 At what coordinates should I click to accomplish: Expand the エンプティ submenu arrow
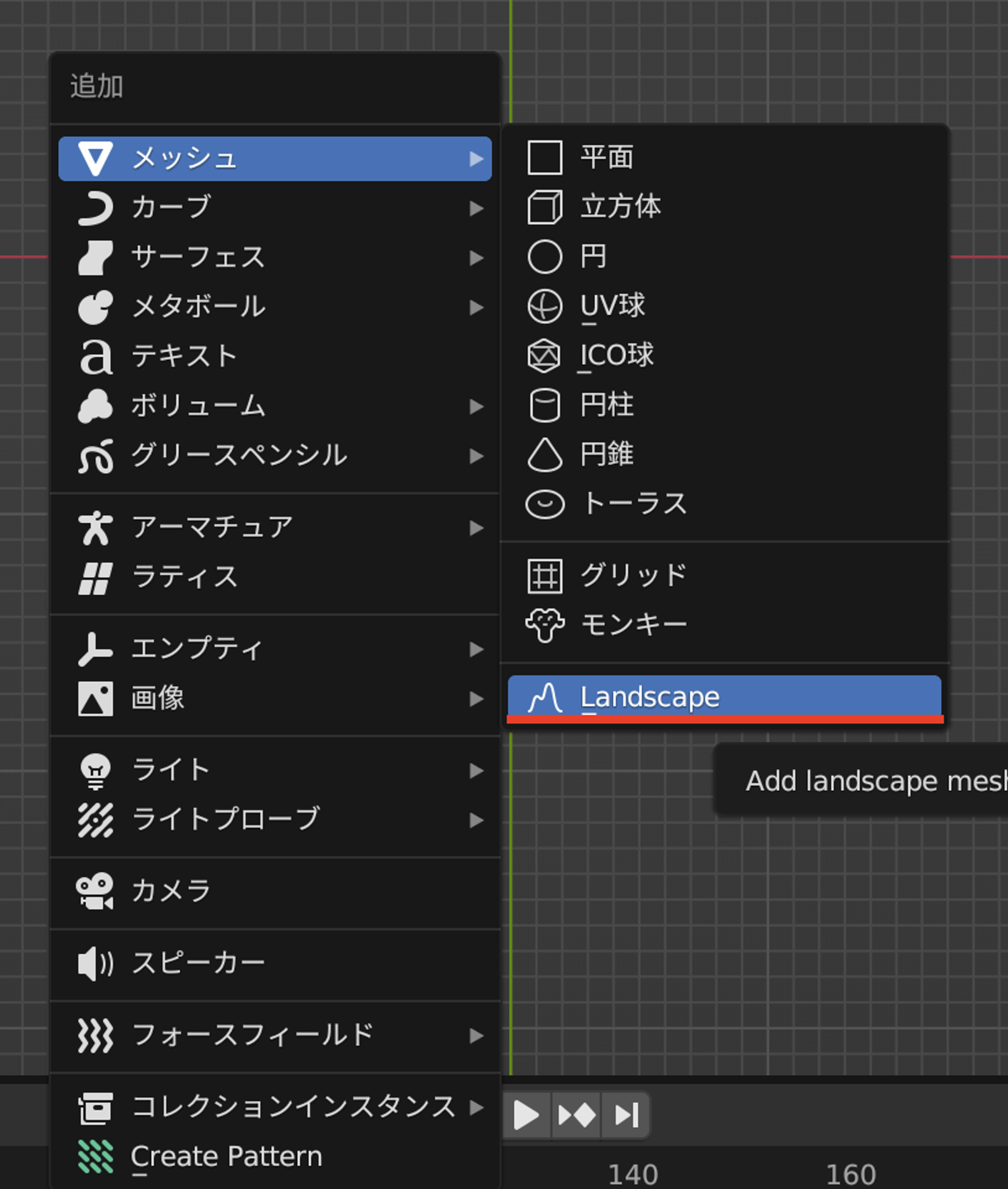[476, 650]
